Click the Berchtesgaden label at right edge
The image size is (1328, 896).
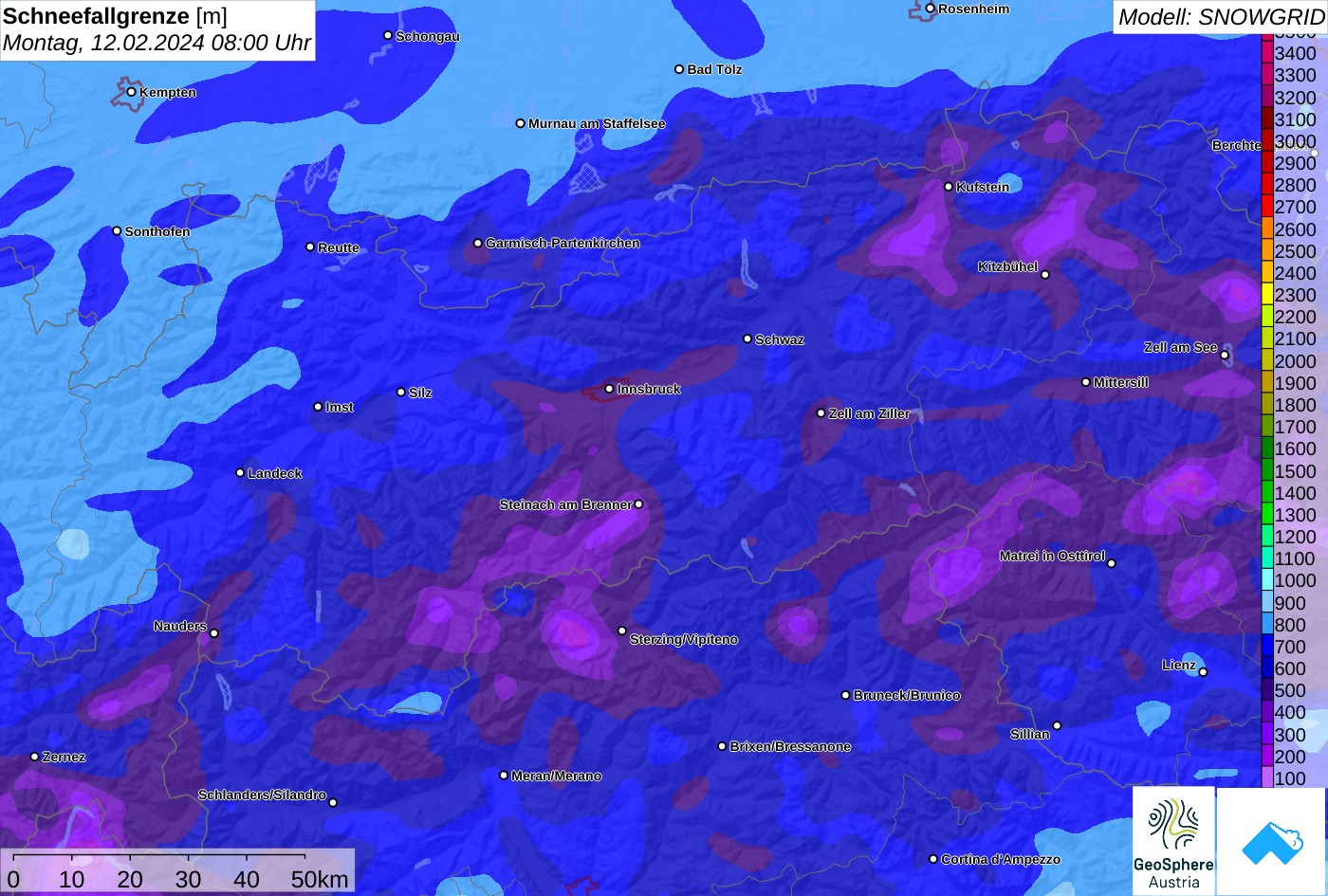(x=1237, y=145)
